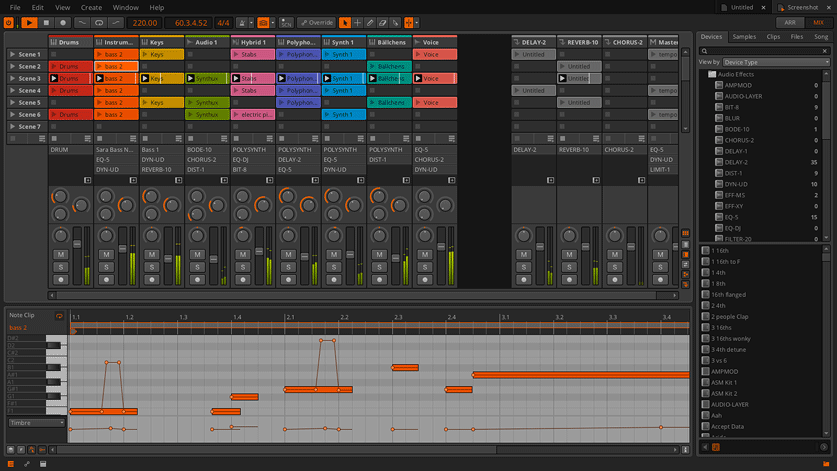Image resolution: width=837 pixels, height=471 pixels.
Task: Mute the Drums track
Action: [x=60, y=255]
